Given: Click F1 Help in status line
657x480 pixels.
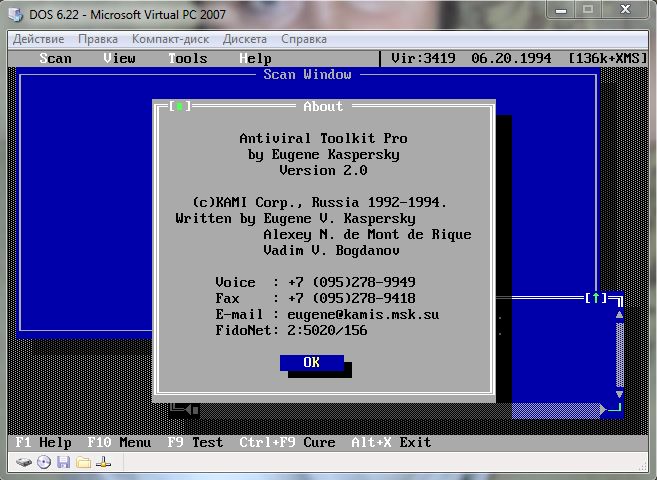Looking at the screenshot, I should 44,442.
